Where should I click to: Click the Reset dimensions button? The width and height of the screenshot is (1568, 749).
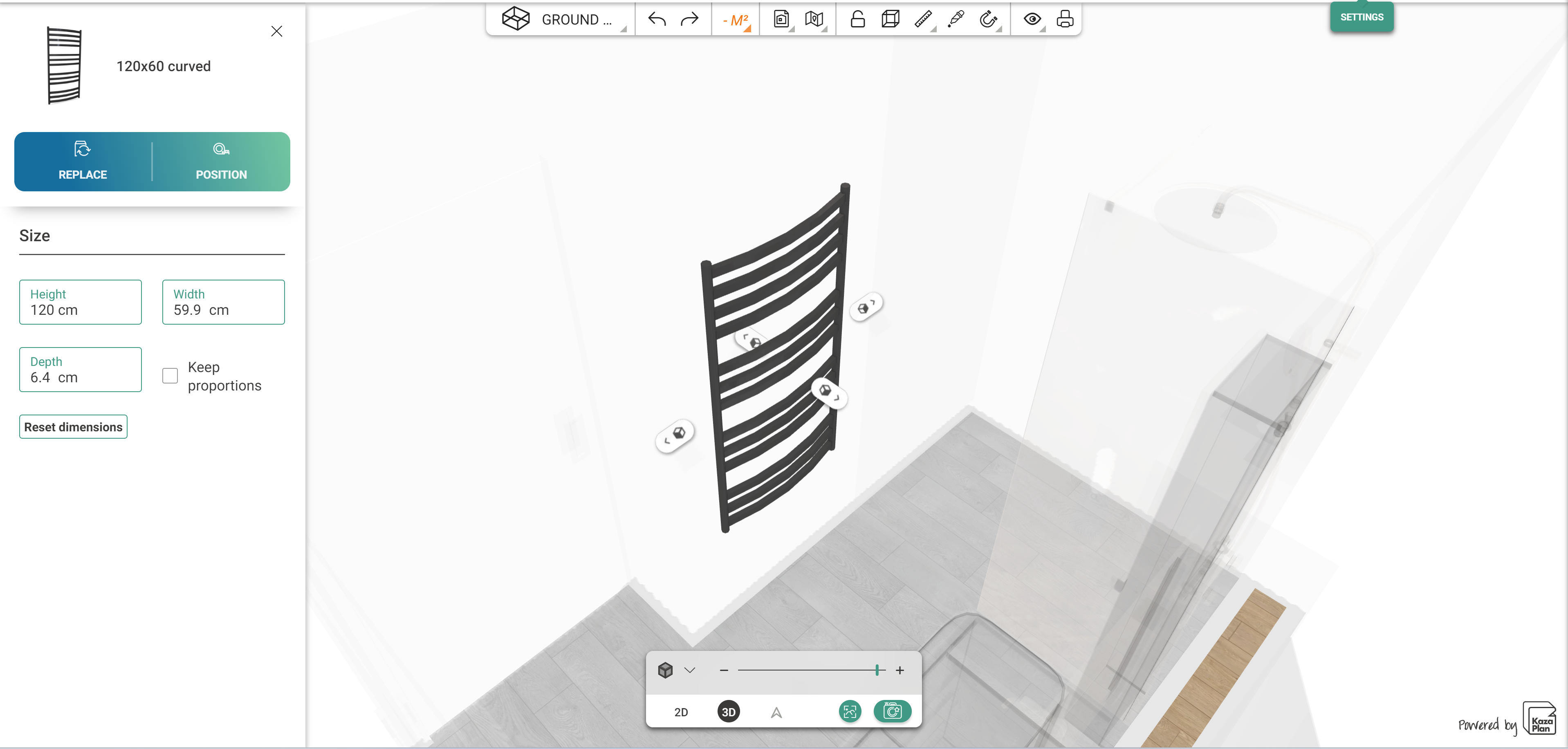73,427
